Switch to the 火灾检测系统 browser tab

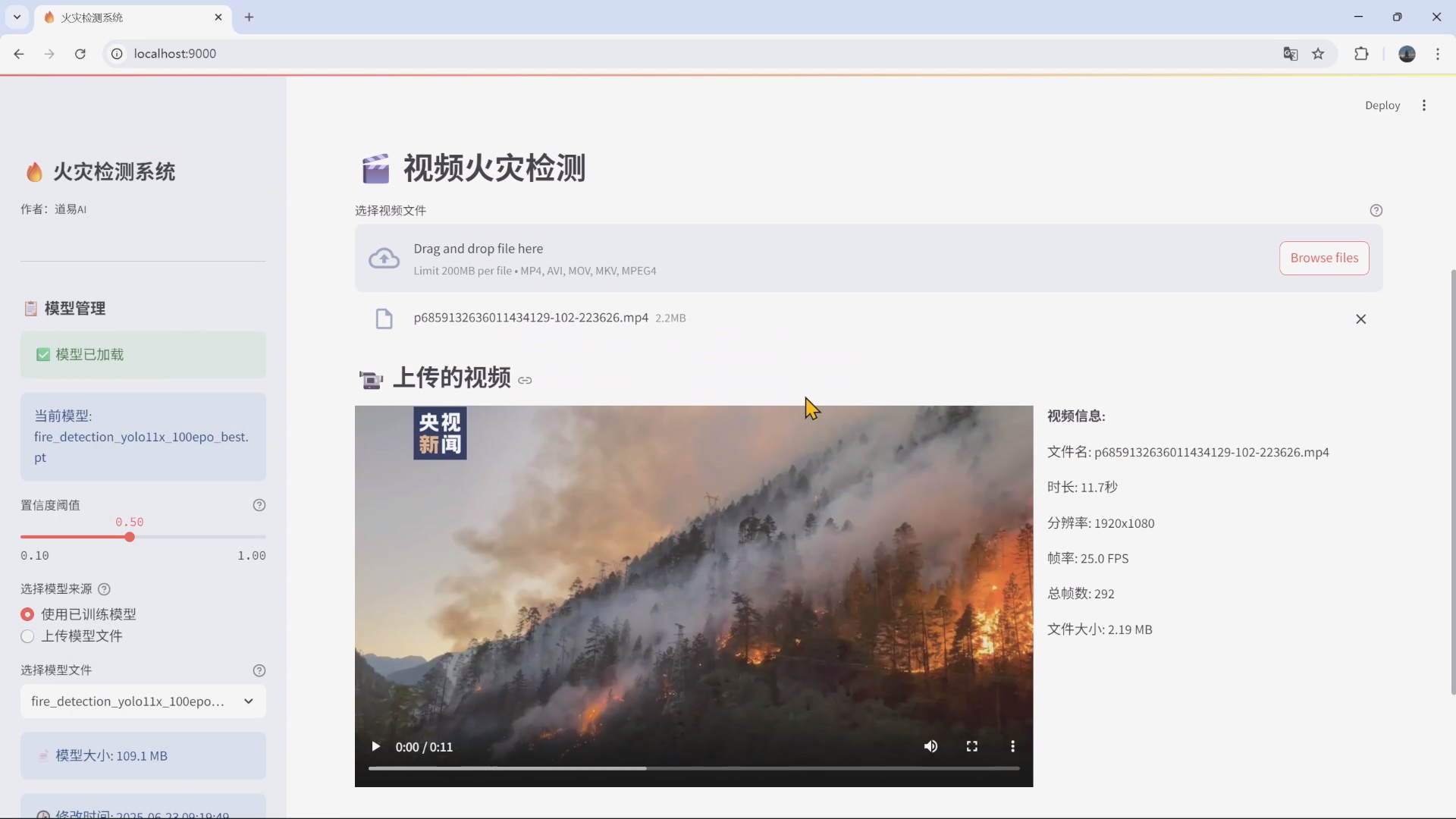coord(114,17)
